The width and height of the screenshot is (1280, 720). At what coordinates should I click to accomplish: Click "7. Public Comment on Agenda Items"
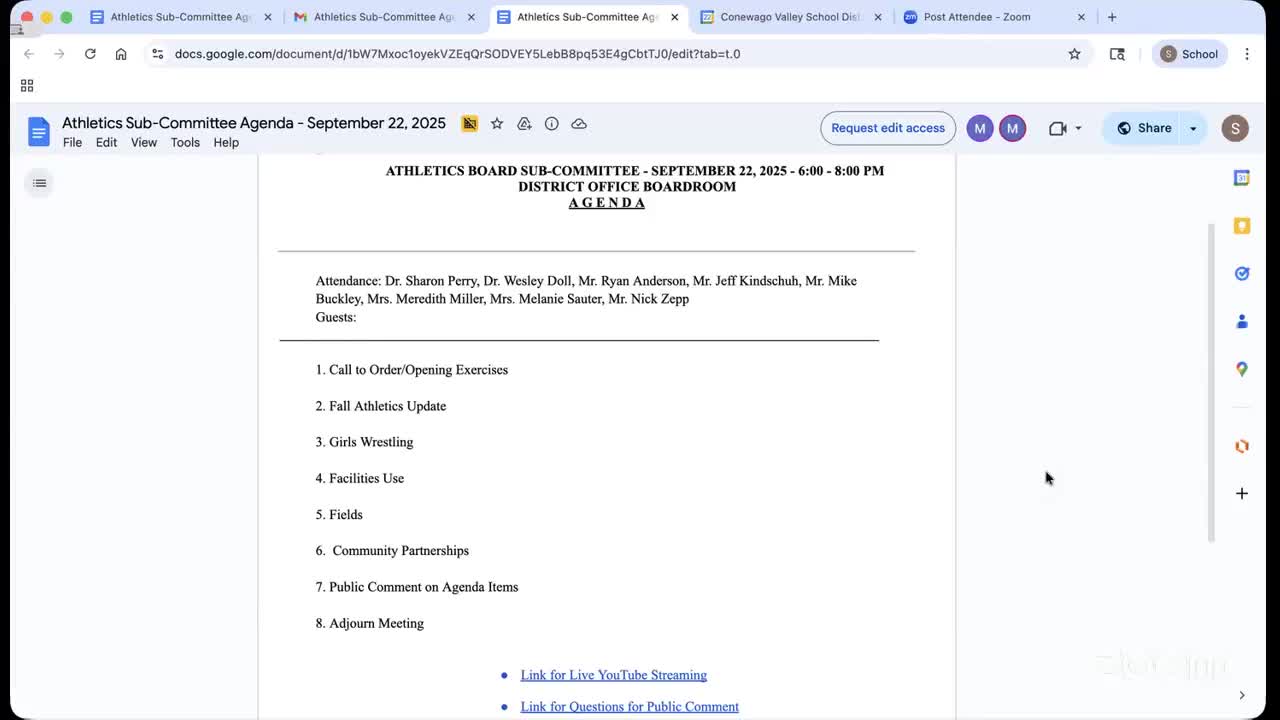point(417,587)
